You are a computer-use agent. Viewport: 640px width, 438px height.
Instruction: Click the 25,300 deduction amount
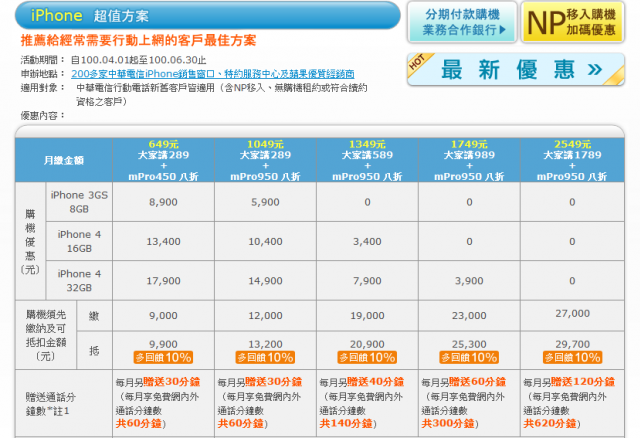pos(469,344)
